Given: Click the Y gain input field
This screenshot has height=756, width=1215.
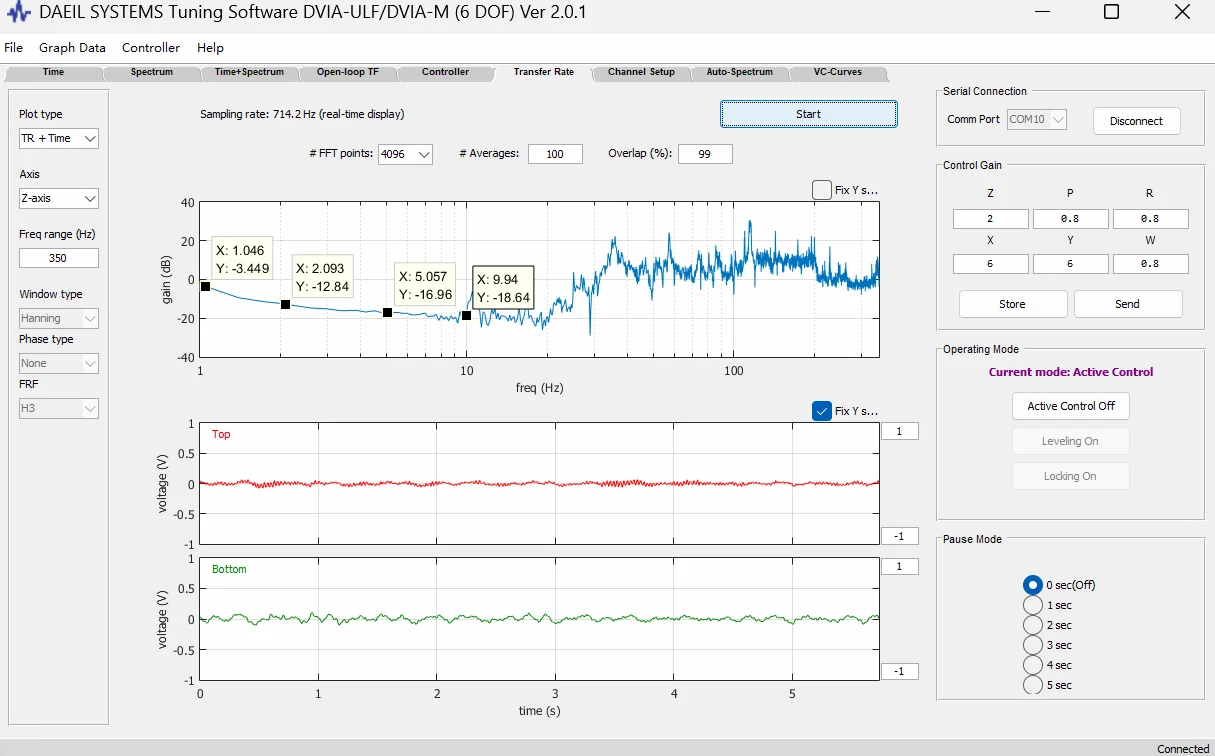Looking at the screenshot, I should coord(1070,264).
